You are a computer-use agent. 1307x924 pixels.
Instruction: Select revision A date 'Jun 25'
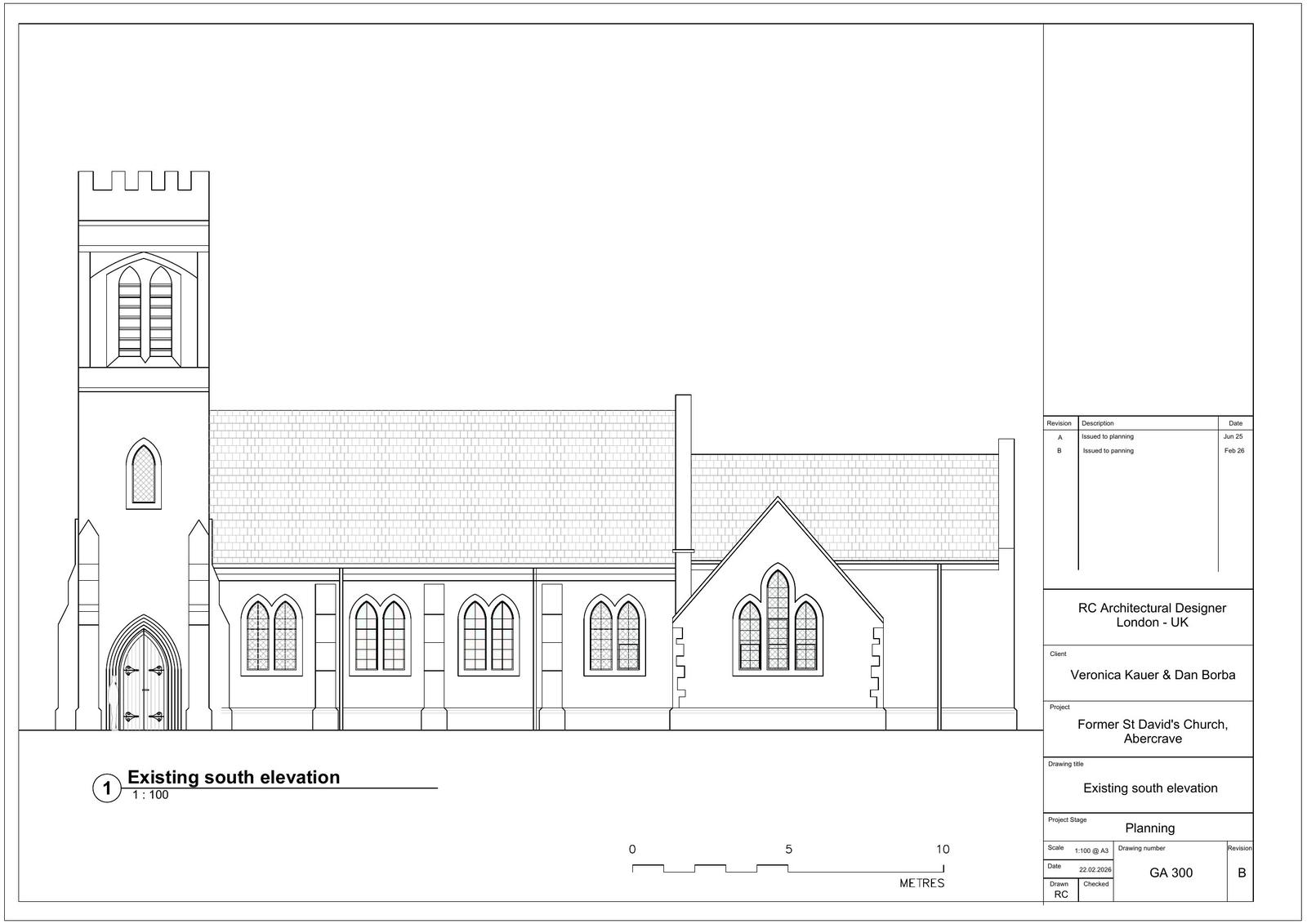tap(1233, 437)
